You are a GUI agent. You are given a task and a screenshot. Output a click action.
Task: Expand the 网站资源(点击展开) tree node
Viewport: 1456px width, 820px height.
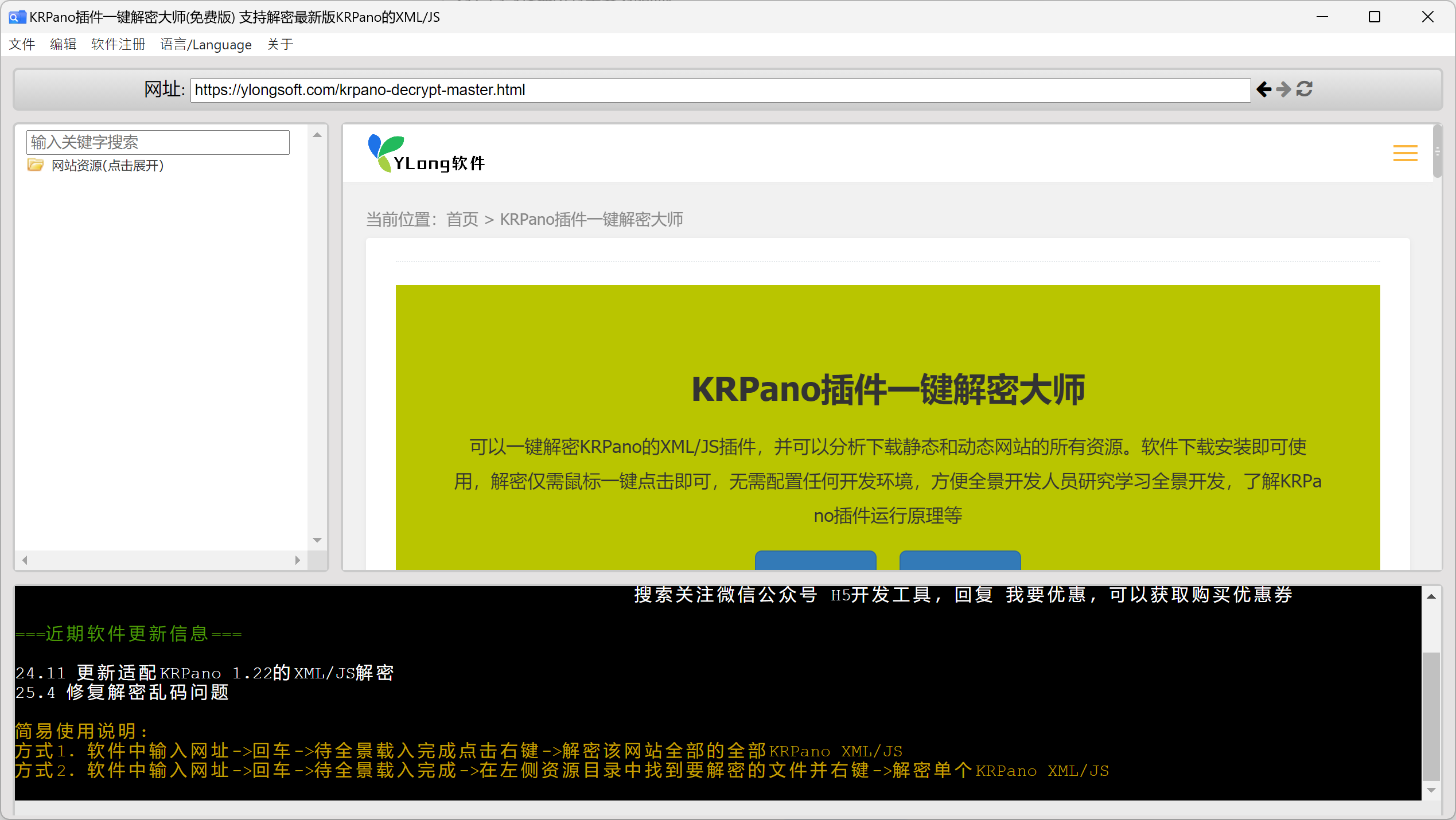click(107, 166)
